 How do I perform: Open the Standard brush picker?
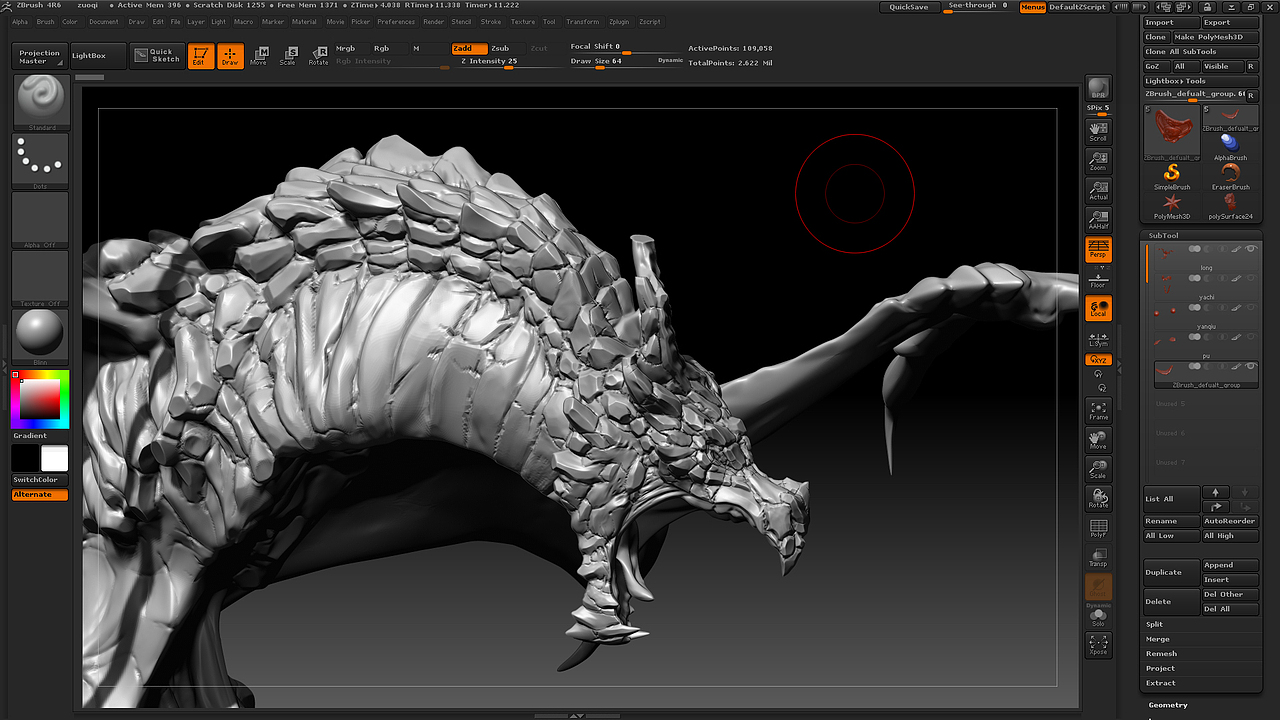(x=41, y=102)
